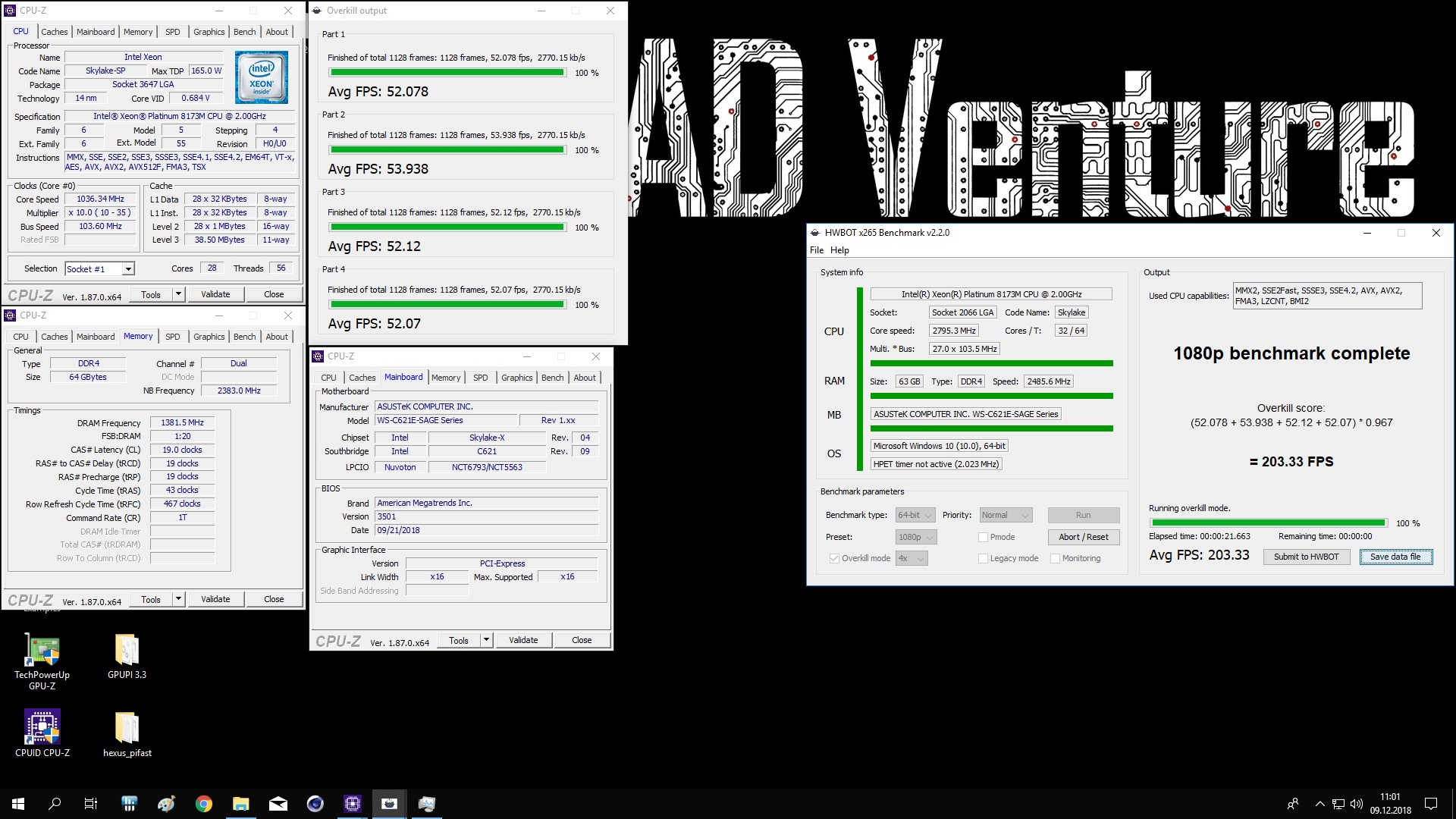
Task: Click the BIOS Version field 3501
Action: point(486,517)
